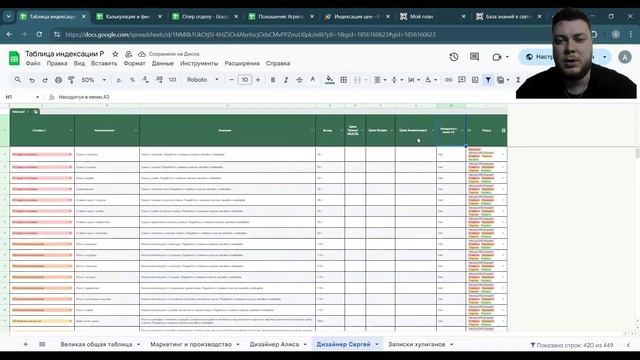Star the document Таблица индексации
The width and height of the screenshot is (640, 360).
[x=116, y=54]
